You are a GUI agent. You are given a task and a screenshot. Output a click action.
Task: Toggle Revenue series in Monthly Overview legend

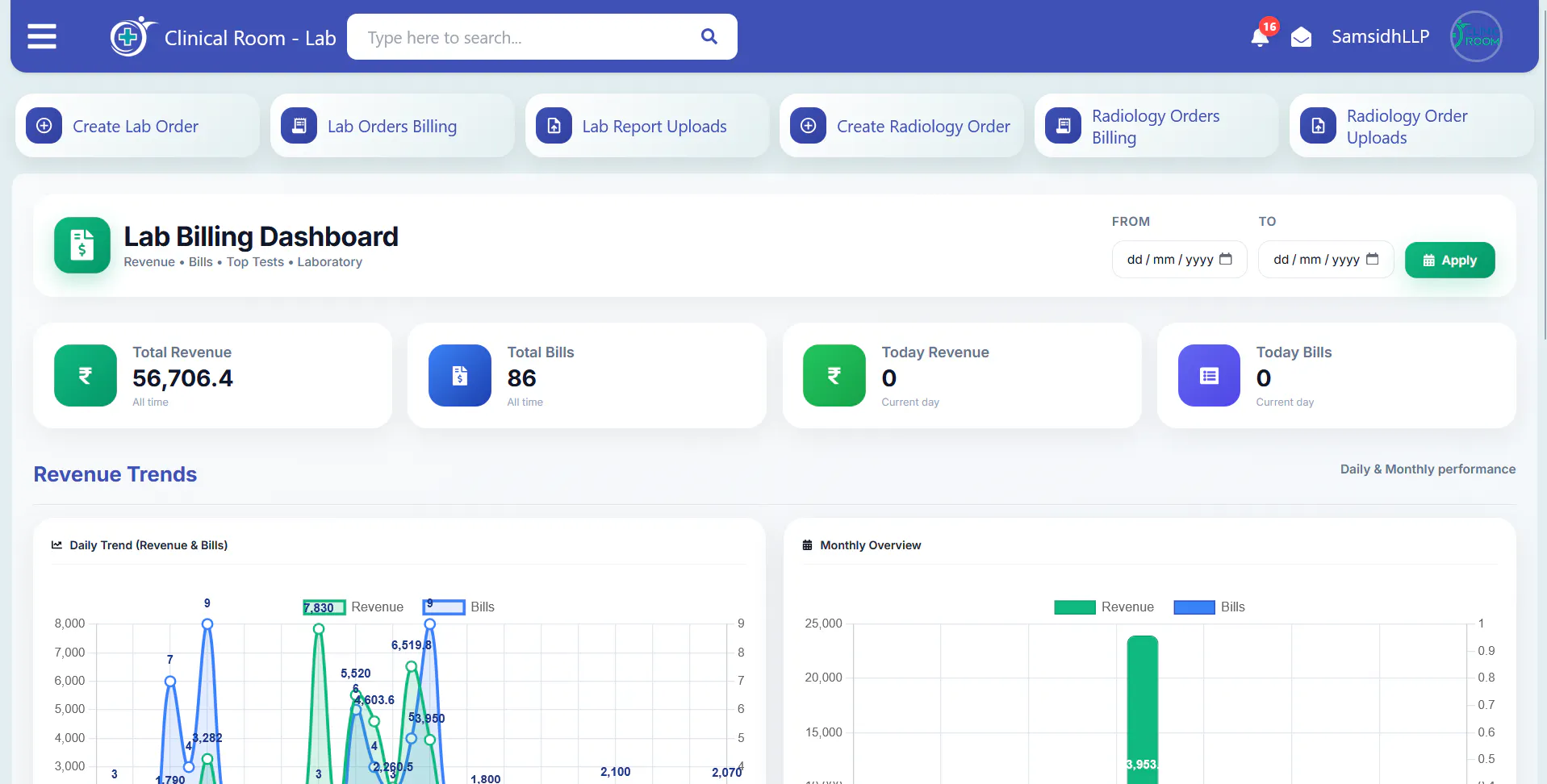[x=1103, y=607]
